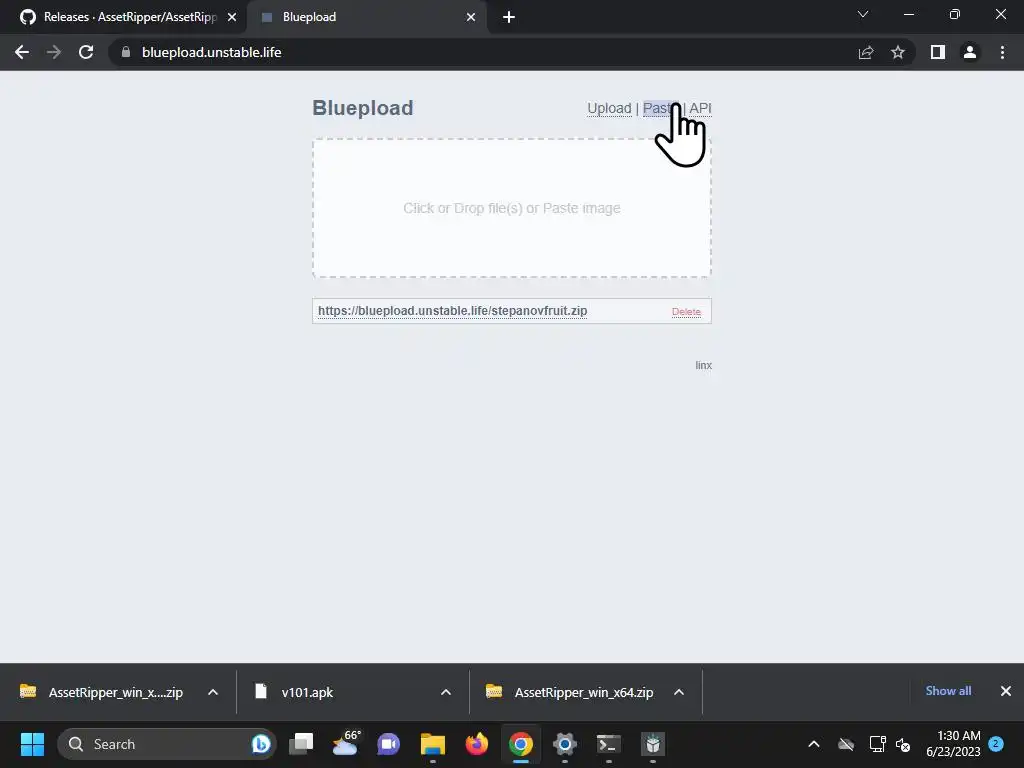This screenshot has width=1024, height=768.
Task: Open the box-shaped app on taskbar
Action: pyautogui.click(x=653, y=744)
